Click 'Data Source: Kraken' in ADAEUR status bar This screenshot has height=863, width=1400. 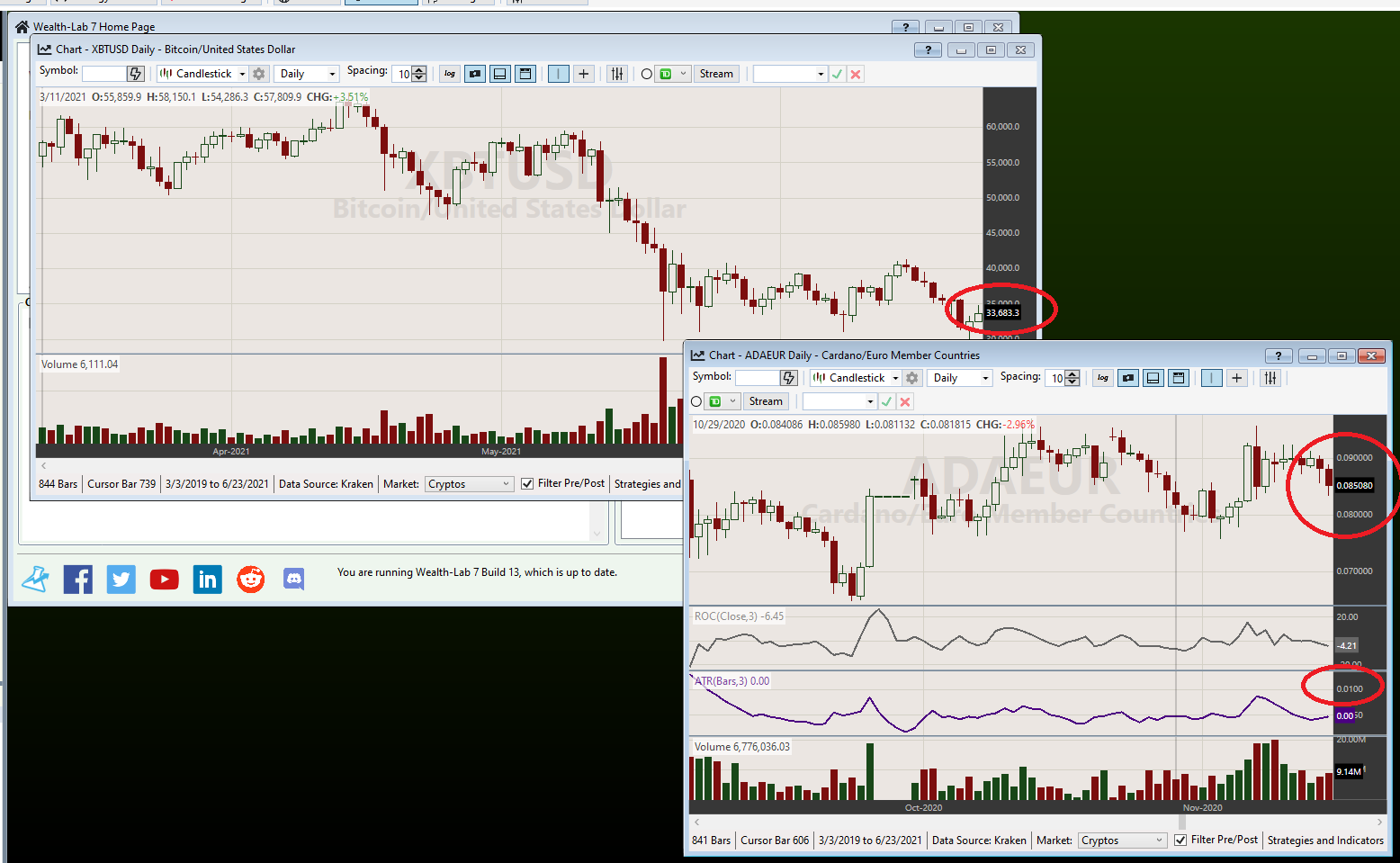click(979, 841)
